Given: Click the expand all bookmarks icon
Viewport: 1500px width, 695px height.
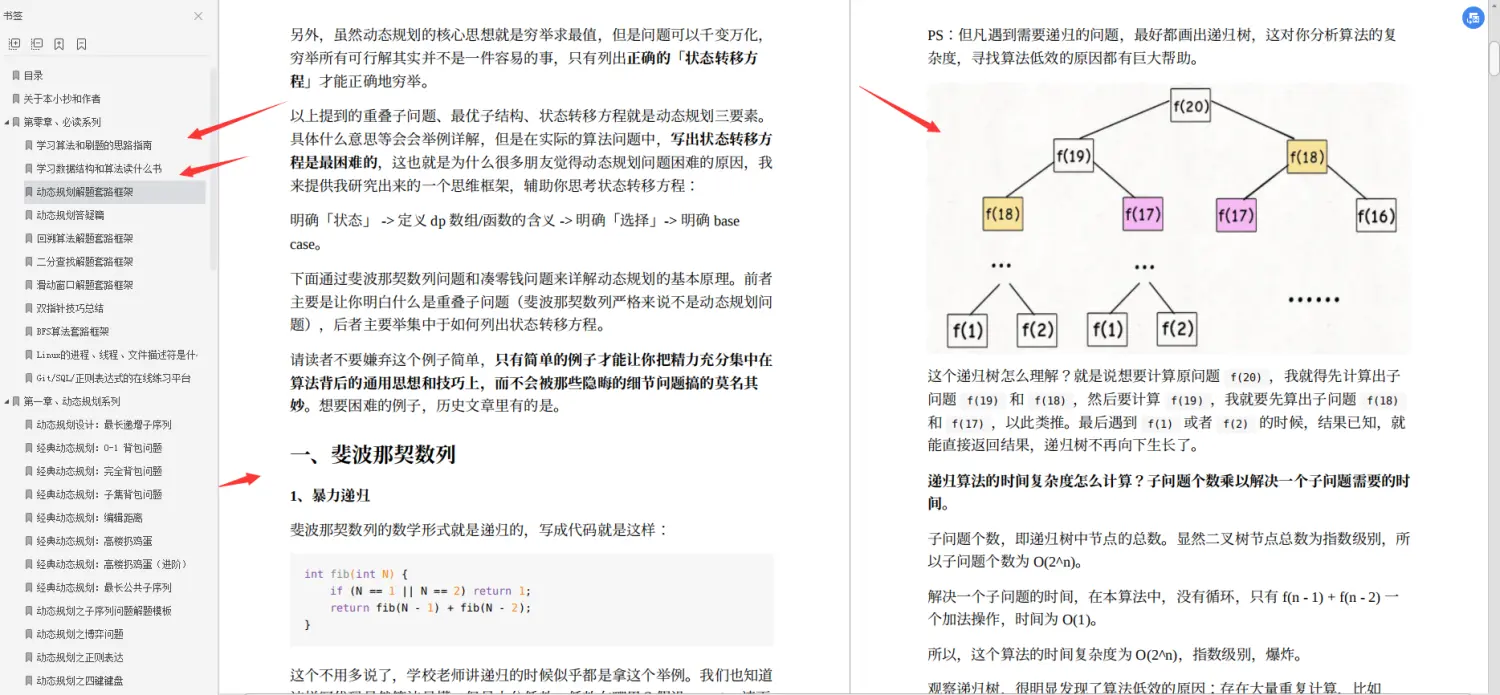Looking at the screenshot, I should coord(14,43).
